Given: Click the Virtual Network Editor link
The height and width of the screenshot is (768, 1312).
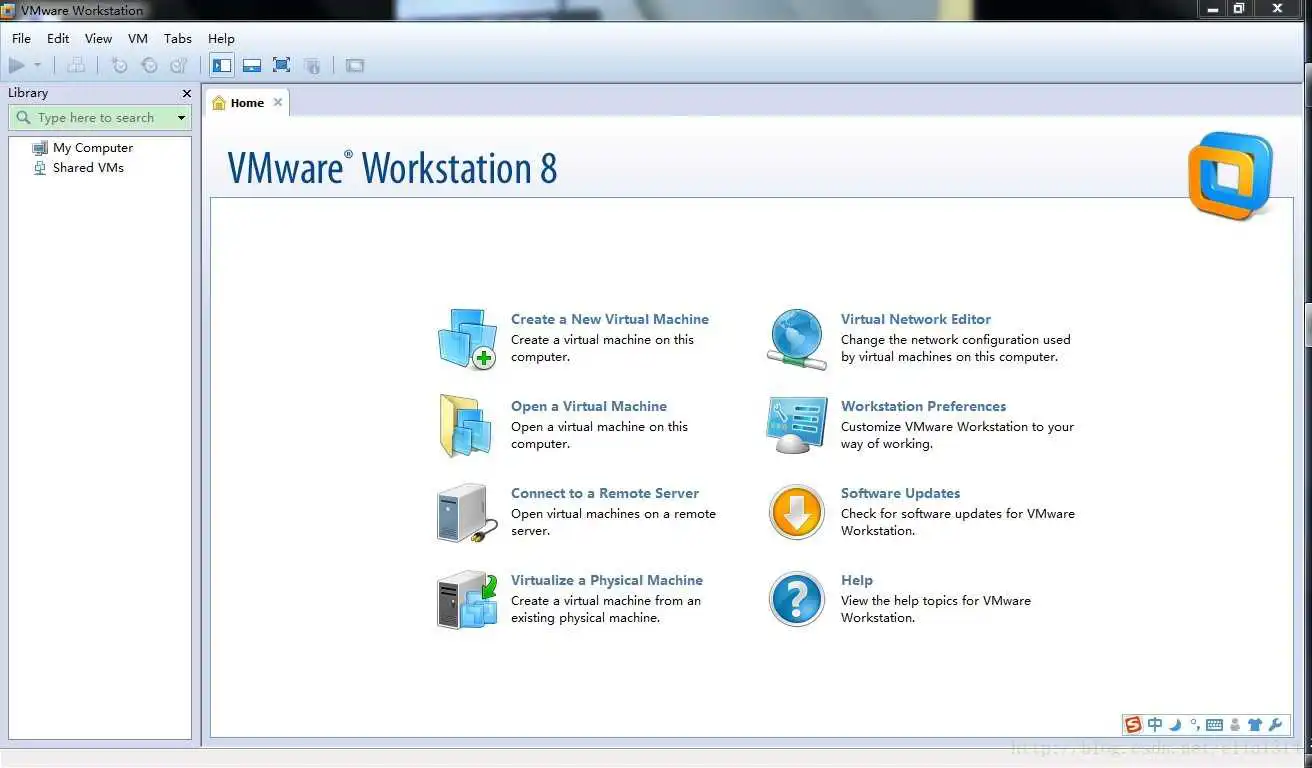Looking at the screenshot, I should pos(916,319).
